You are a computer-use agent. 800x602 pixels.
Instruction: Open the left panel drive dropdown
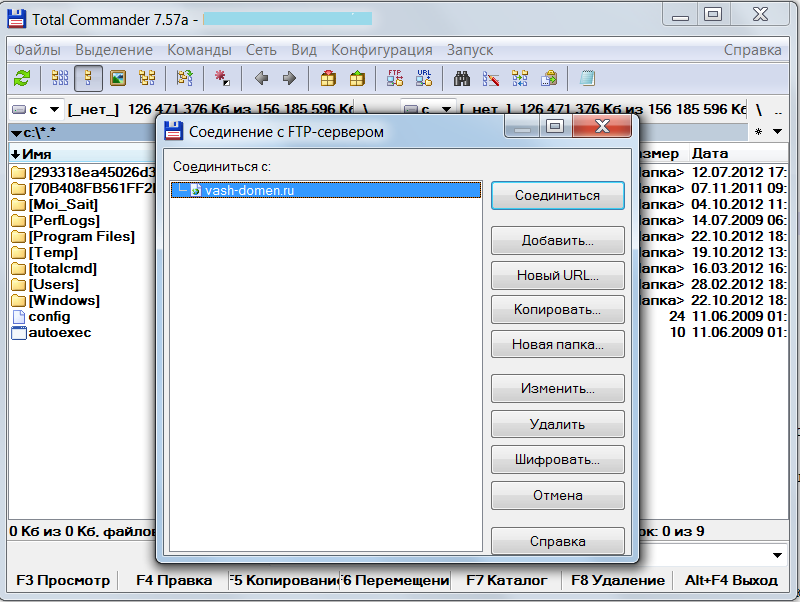pos(38,109)
